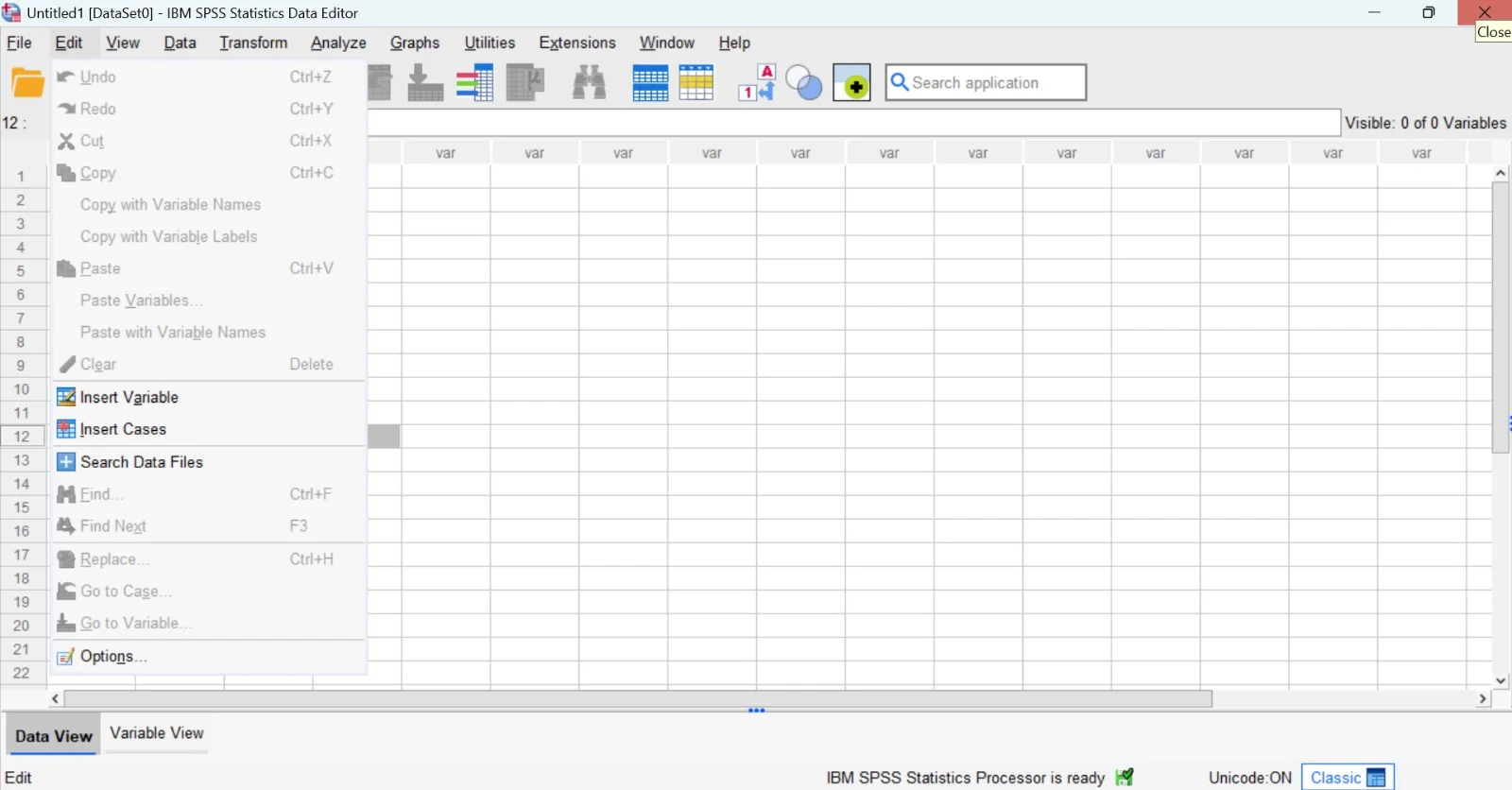This screenshot has width=1512, height=790.
Task: Click the 'Visible: 0 of 0 Variables' text
Action: click(x=1426, y=123)
